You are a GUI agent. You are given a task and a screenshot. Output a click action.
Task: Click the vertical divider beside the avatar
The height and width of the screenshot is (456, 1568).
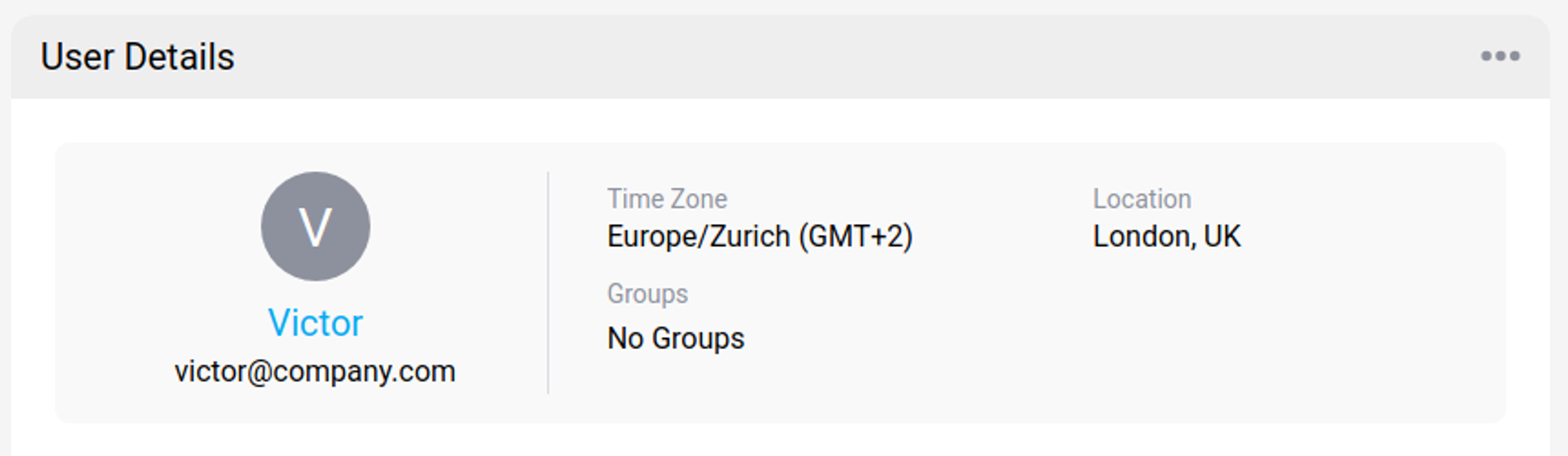(548, 283)
